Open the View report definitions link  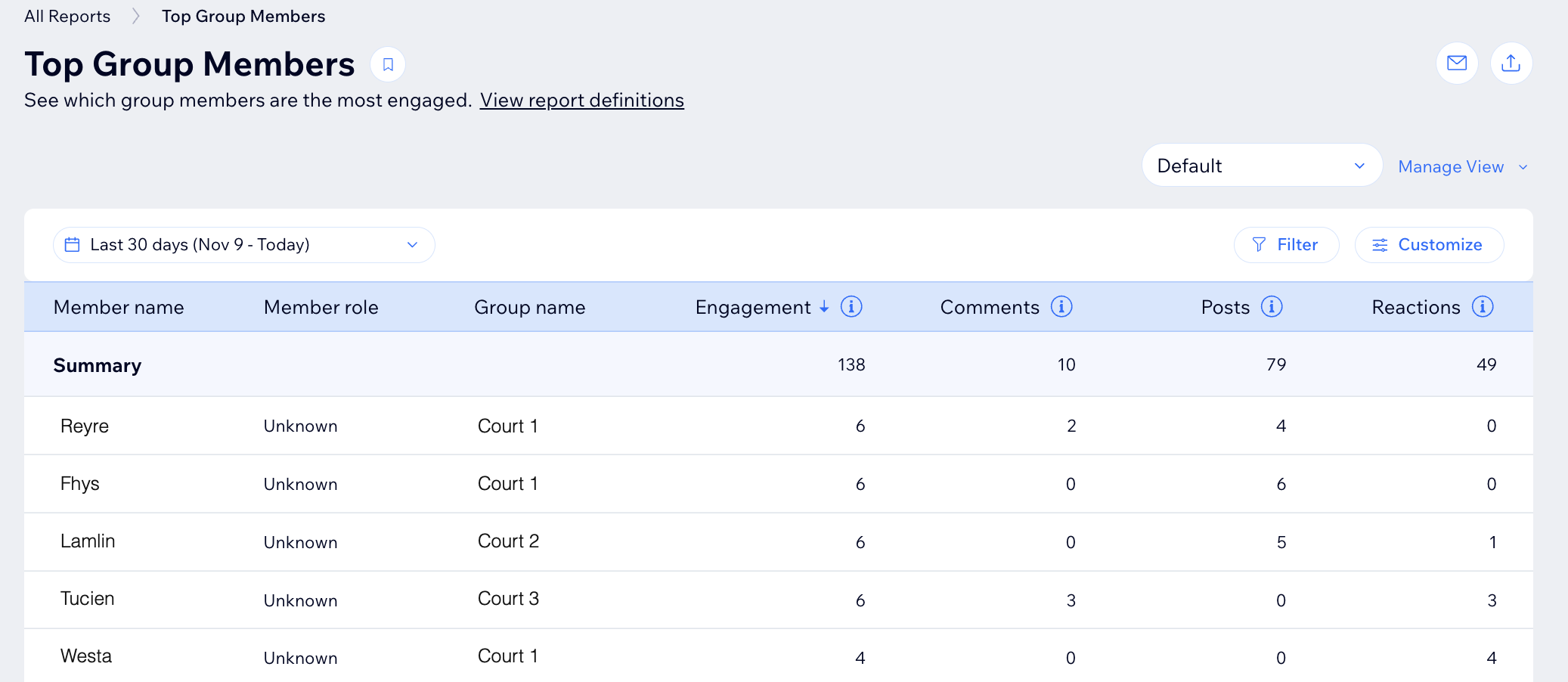[581, 101]
